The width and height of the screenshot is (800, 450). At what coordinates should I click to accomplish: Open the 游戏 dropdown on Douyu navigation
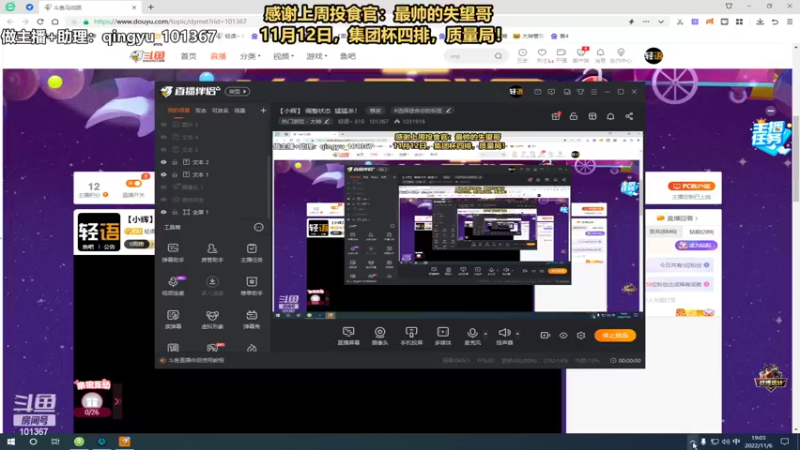316,56
